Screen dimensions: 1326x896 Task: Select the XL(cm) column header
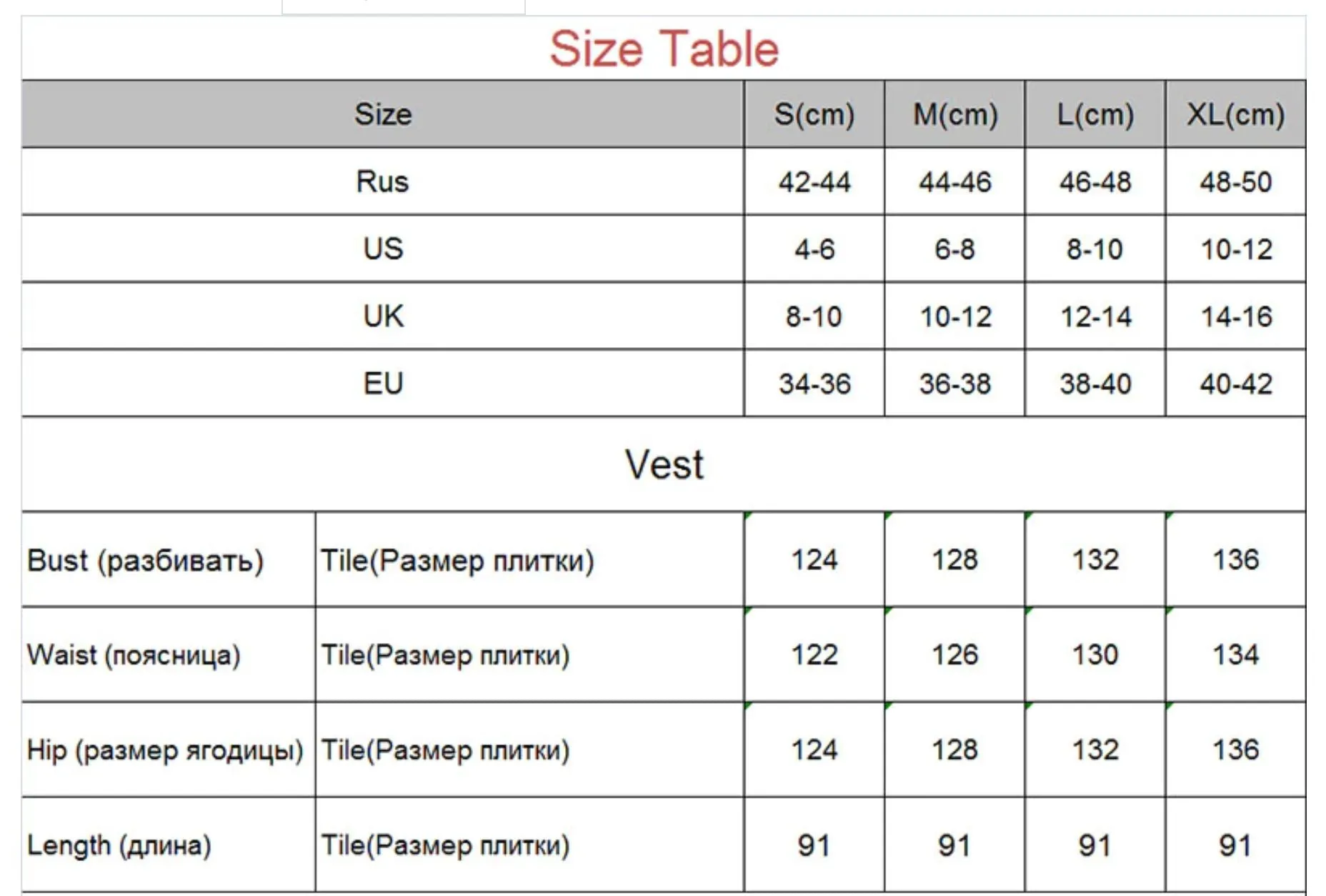point(1236,114)
